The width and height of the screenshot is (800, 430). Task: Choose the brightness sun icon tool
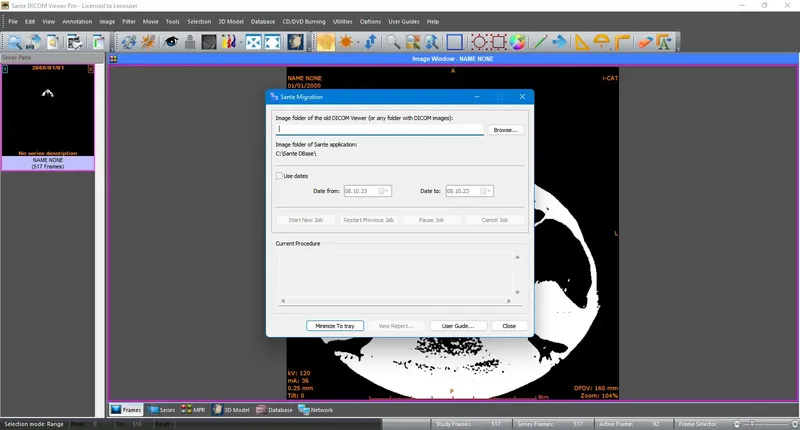pyautogui.click(x=346, y=42)
